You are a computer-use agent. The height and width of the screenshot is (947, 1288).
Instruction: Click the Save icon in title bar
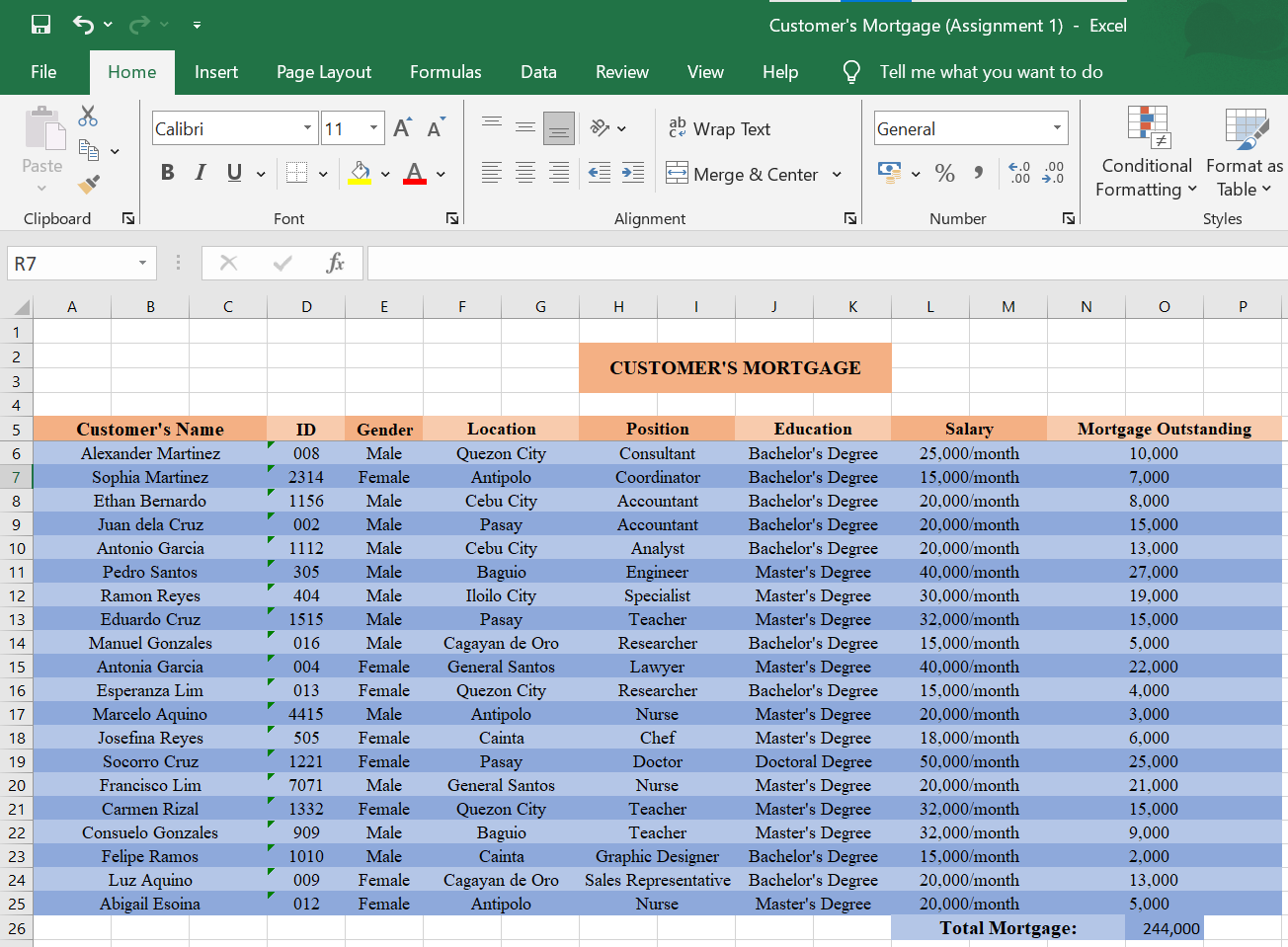pyautogui.click(x=40, y=25)
